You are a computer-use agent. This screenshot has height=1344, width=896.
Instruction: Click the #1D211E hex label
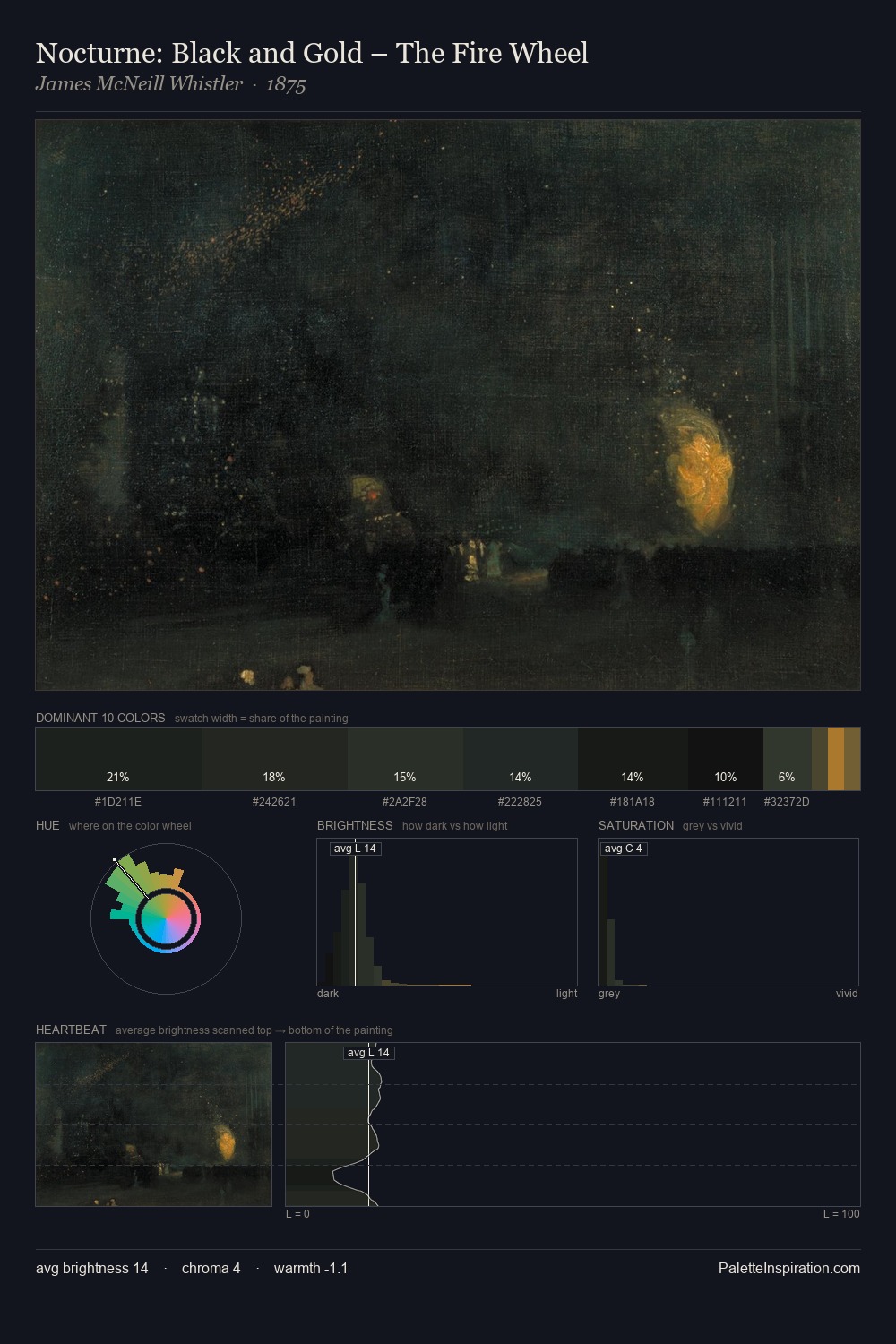[x=118, y=802]
